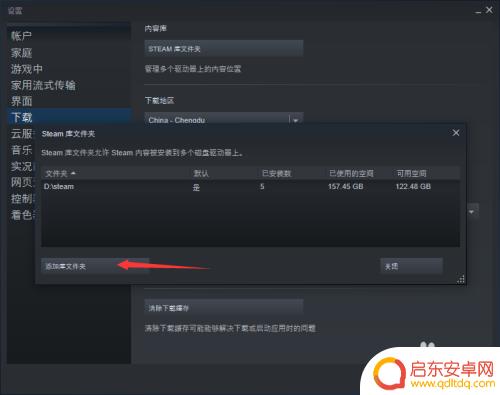Click the installed count 5 cell
Screen dimensions: 500x395
(x=262, y=186)
